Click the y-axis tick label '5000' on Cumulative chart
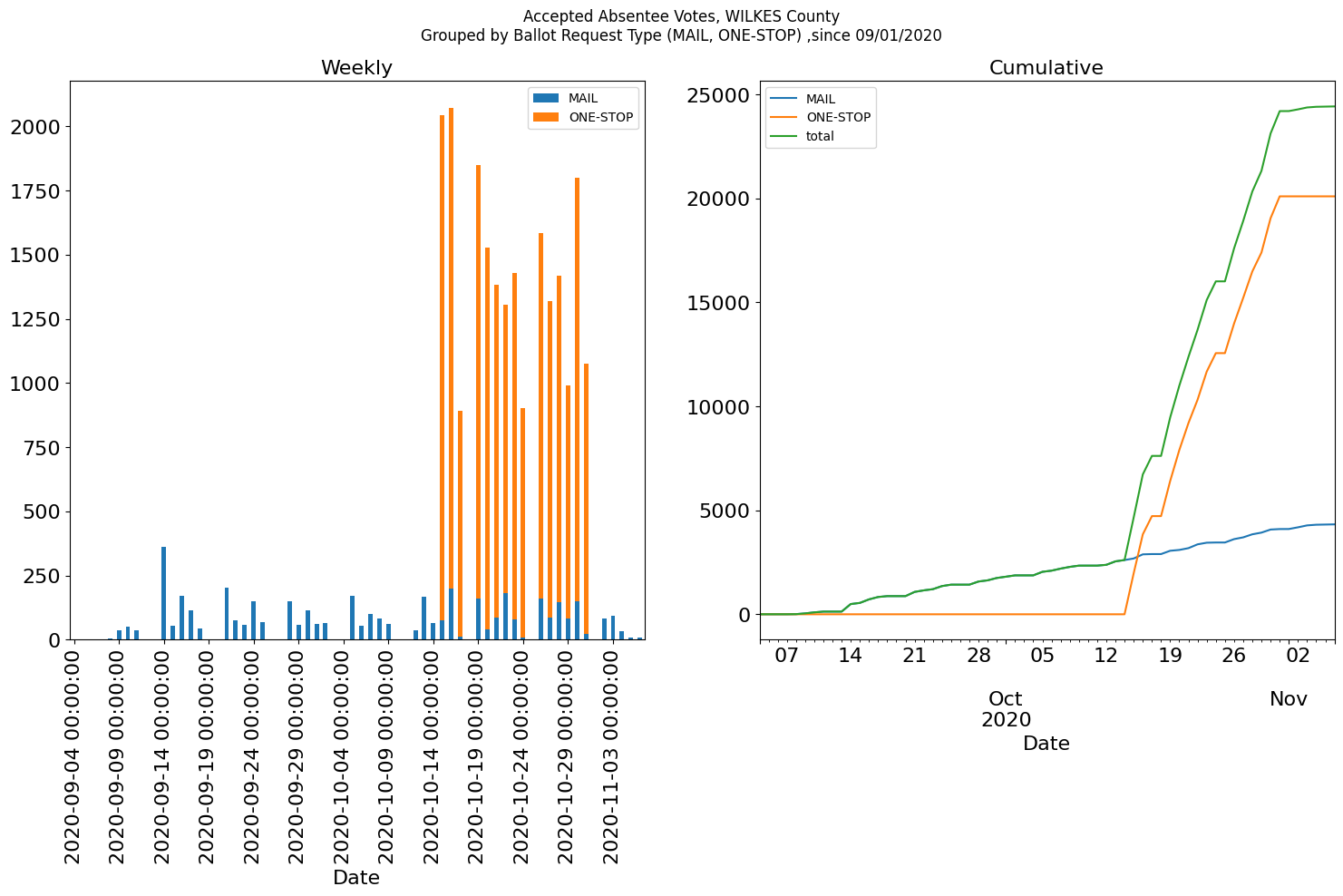 (725, 511)
